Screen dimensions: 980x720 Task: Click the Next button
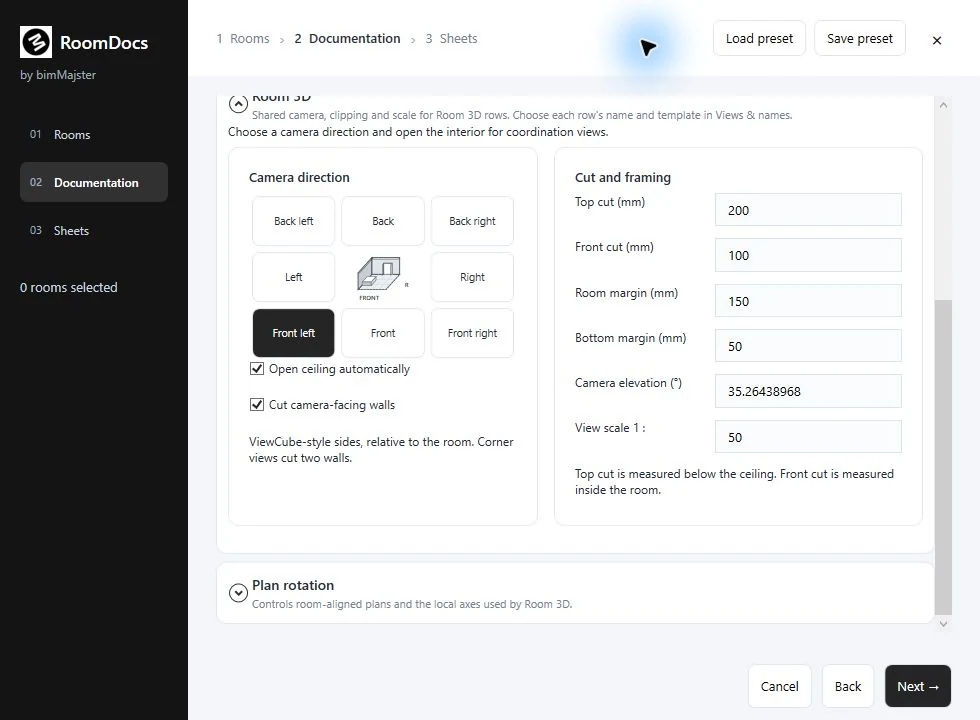pos(918,686)
